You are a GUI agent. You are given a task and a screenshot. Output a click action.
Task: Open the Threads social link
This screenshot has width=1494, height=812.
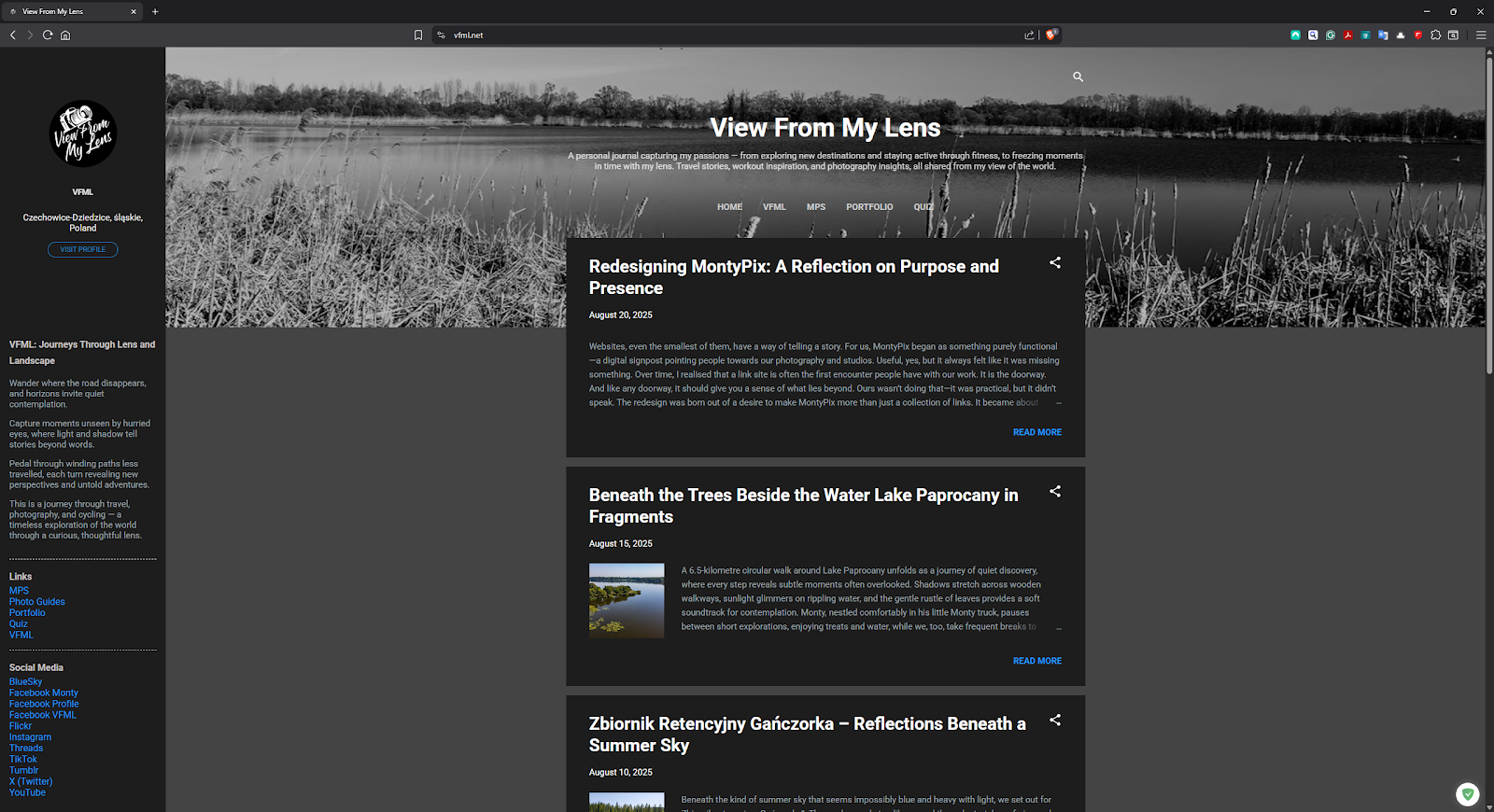(x=26, y=749)
